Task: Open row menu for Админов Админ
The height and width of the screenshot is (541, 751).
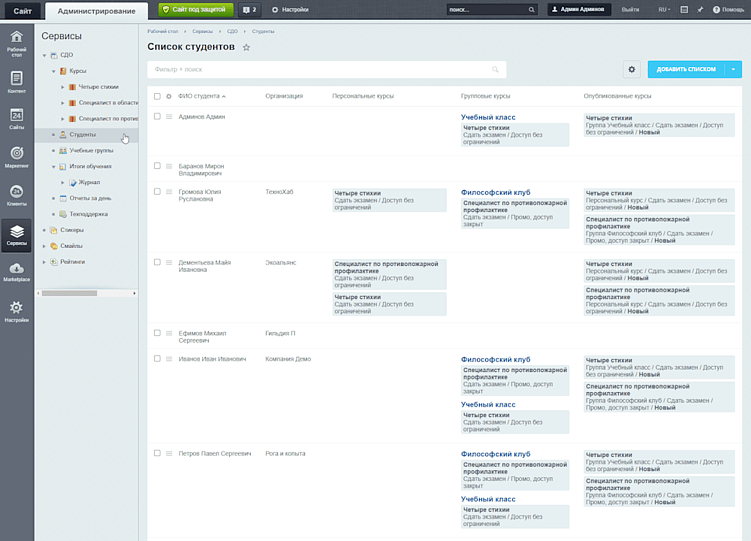Action: coord(169,116)
